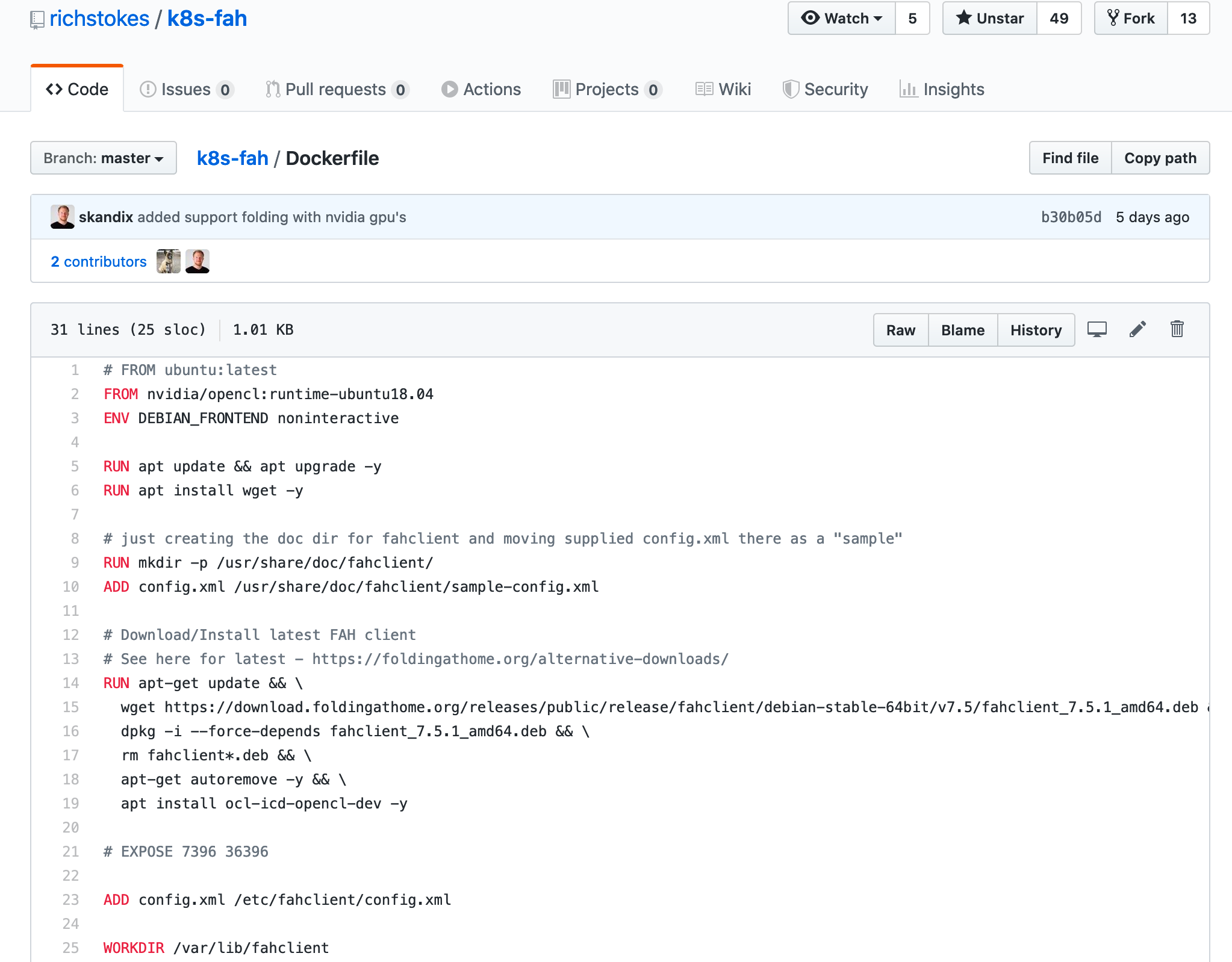Click the trash delete file icon
The width and height of the screenshot is (1232, 962).
1177,329
